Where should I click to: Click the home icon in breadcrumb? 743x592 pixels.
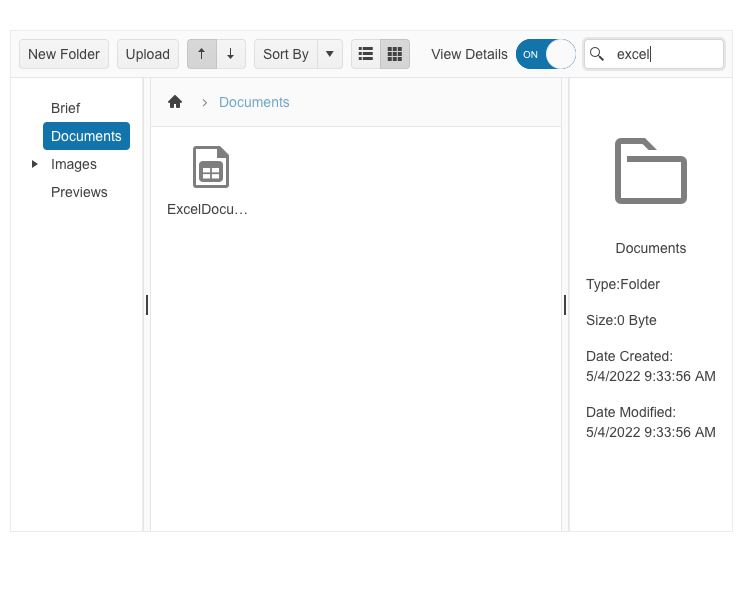click(x=175, y=102)
